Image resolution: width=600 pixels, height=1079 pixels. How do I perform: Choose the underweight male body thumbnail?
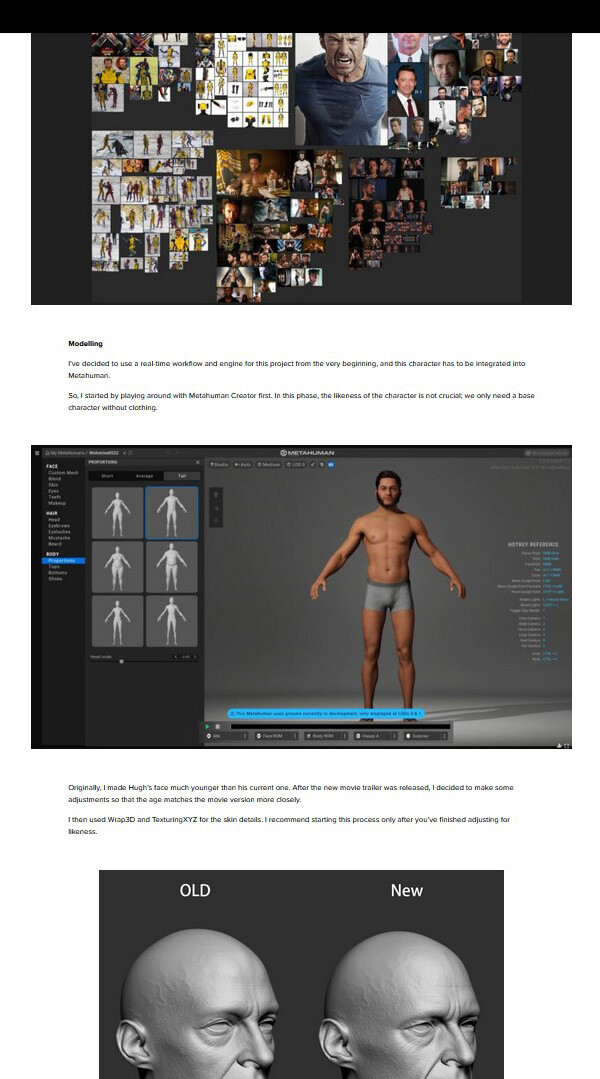[171, 621]
